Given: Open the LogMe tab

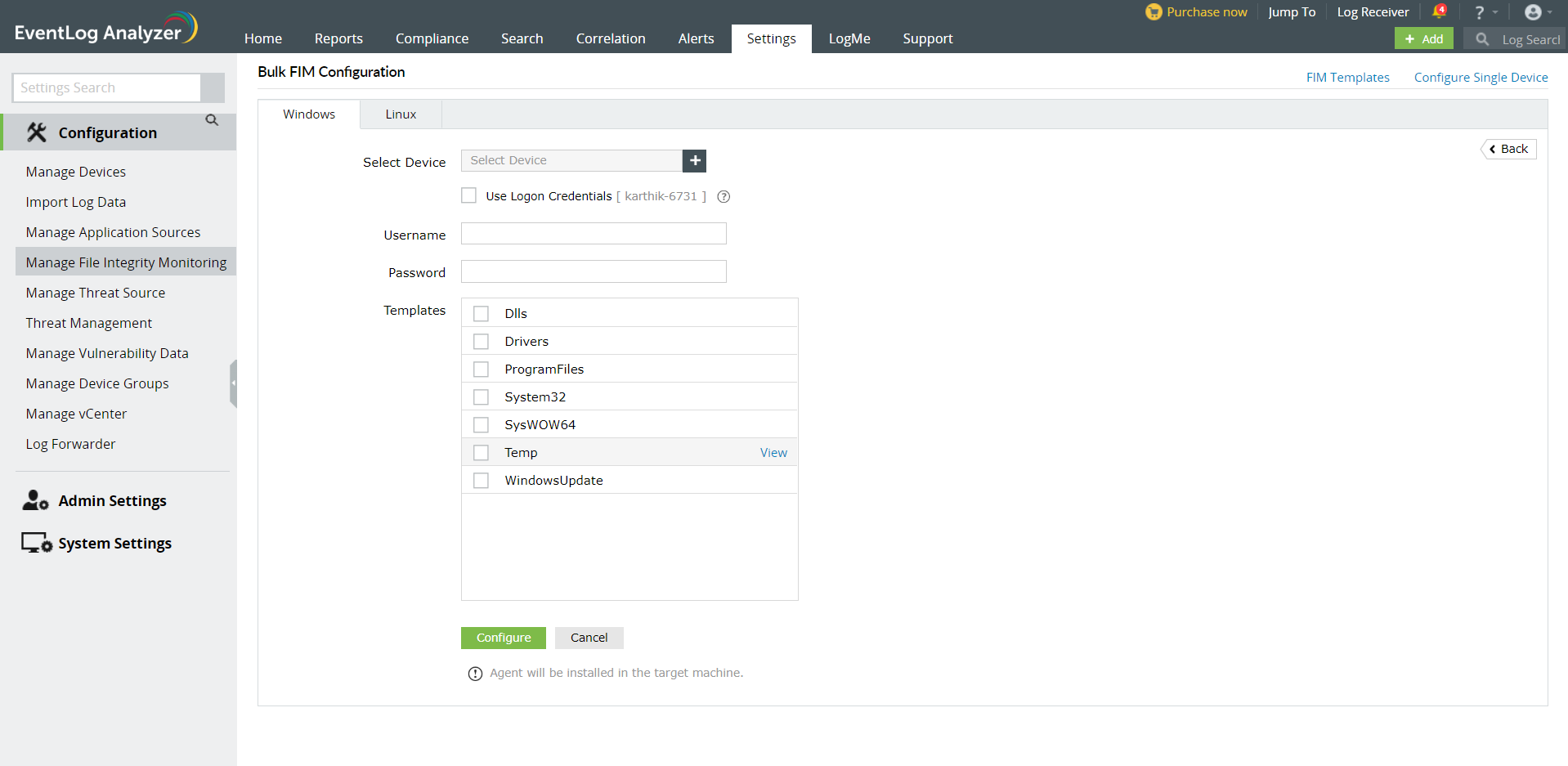Looking at the screenshot, I should (x=849, y=38).
